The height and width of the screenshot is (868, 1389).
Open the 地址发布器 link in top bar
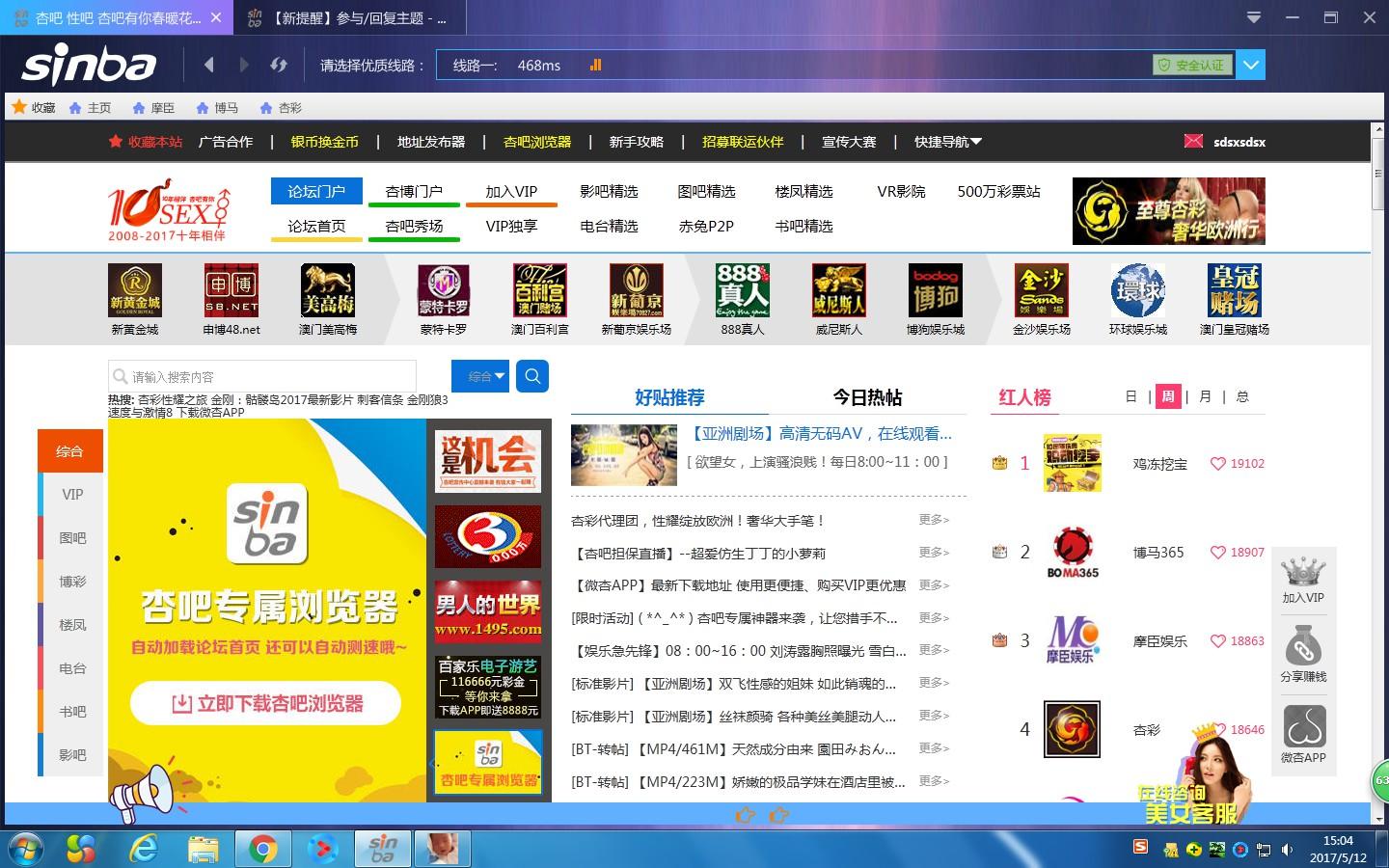431,142
